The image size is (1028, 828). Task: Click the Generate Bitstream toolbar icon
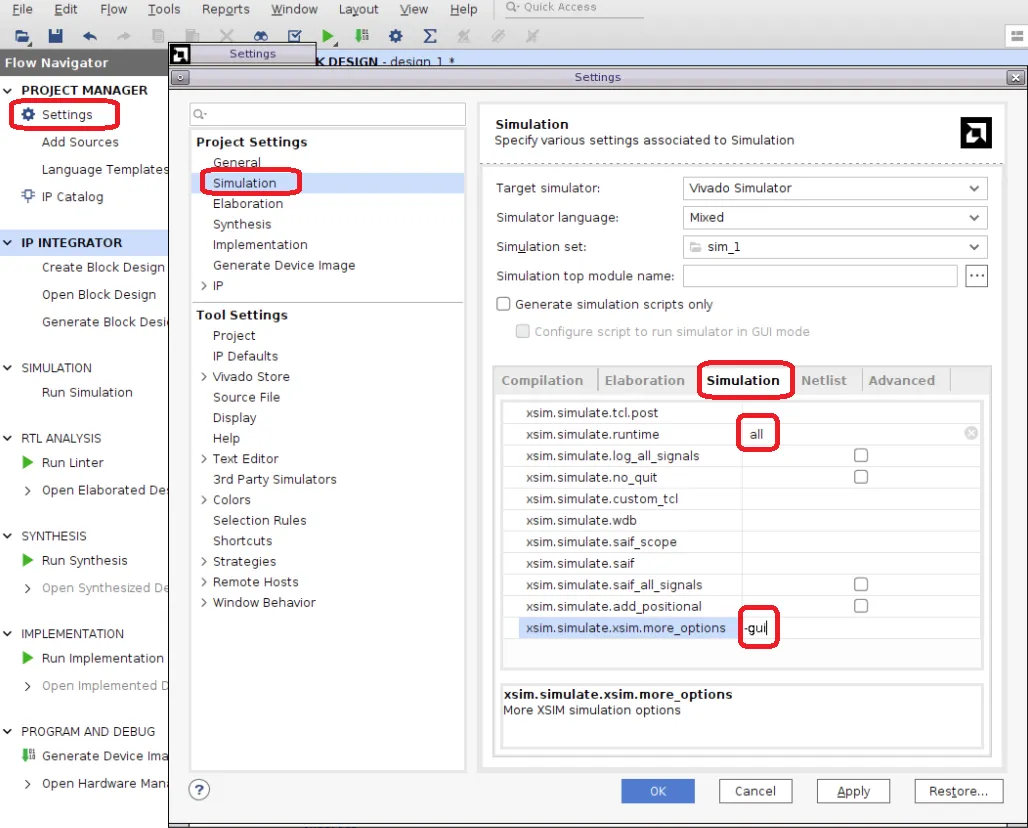362,36
